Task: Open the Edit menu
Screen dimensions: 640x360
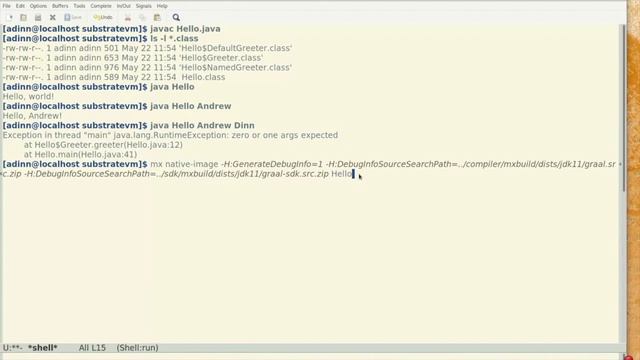Action: (20, 6)
